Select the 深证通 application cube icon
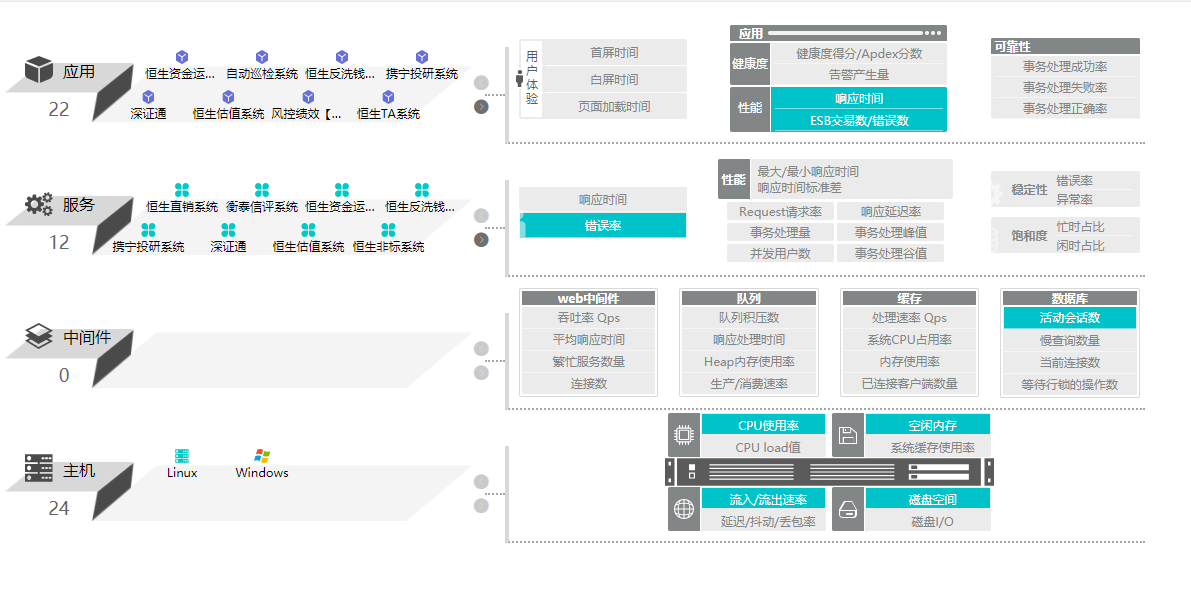1191x603 pixels. [x=148, y=97]
